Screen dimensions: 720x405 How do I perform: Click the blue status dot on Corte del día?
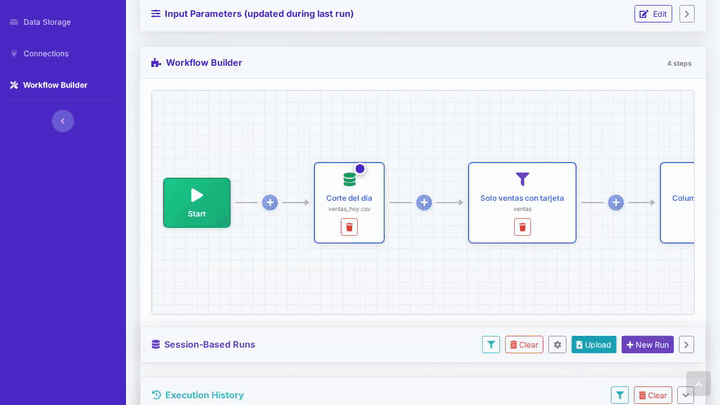(x=360, y=169)
